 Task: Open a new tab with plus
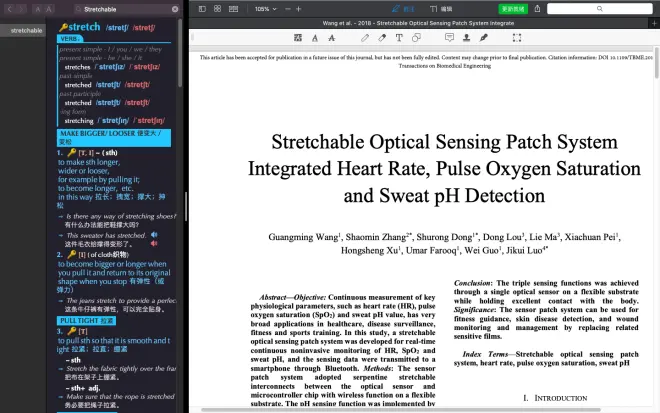click(x=655, y=24)
